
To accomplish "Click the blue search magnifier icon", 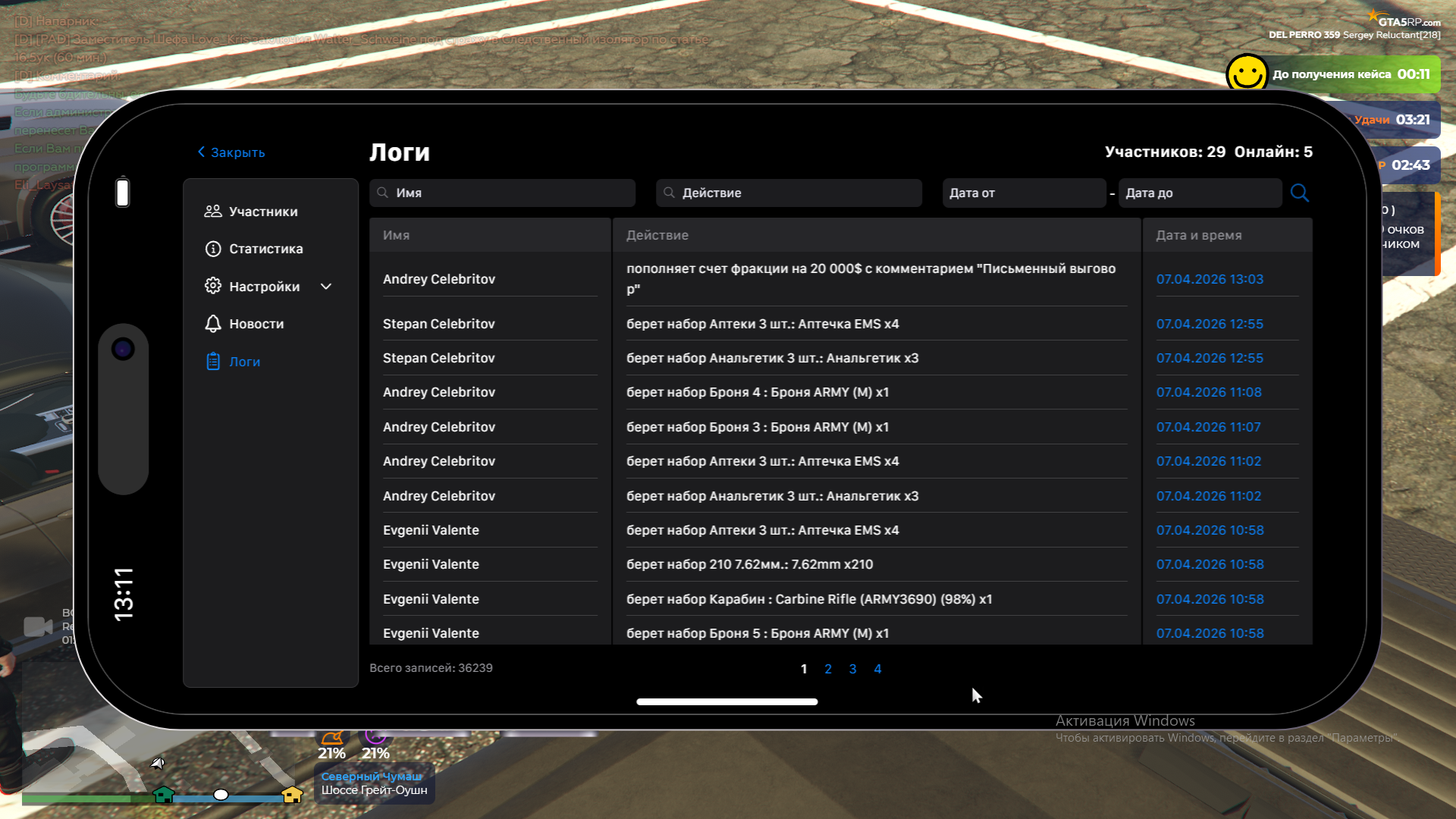I will click(1299, 193).
